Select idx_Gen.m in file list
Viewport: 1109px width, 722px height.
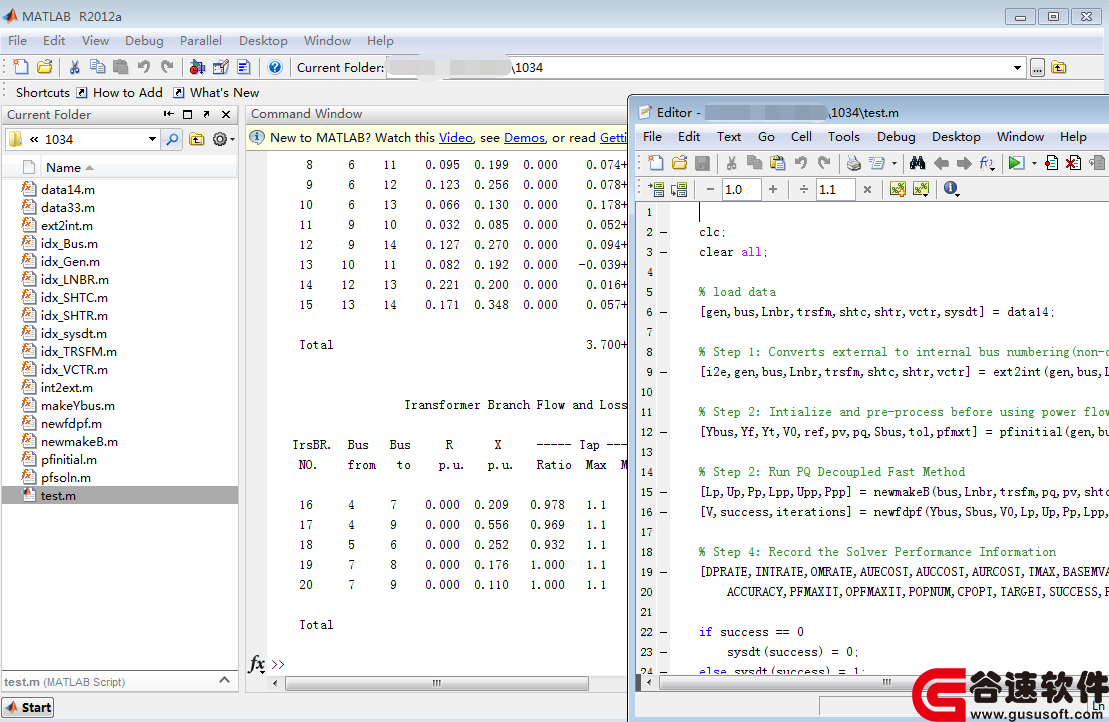tap(70, 262)
